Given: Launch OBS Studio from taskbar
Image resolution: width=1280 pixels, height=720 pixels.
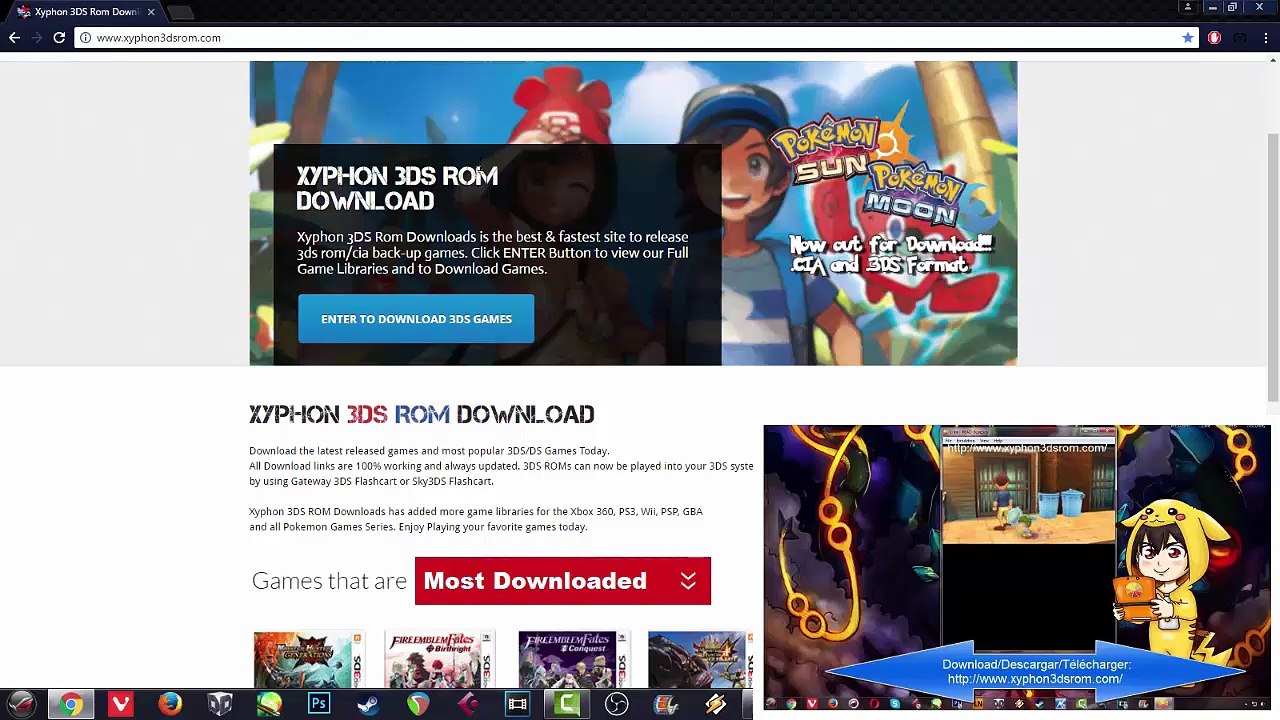Looking at the screenshot, I should click(x=616, y=705).
